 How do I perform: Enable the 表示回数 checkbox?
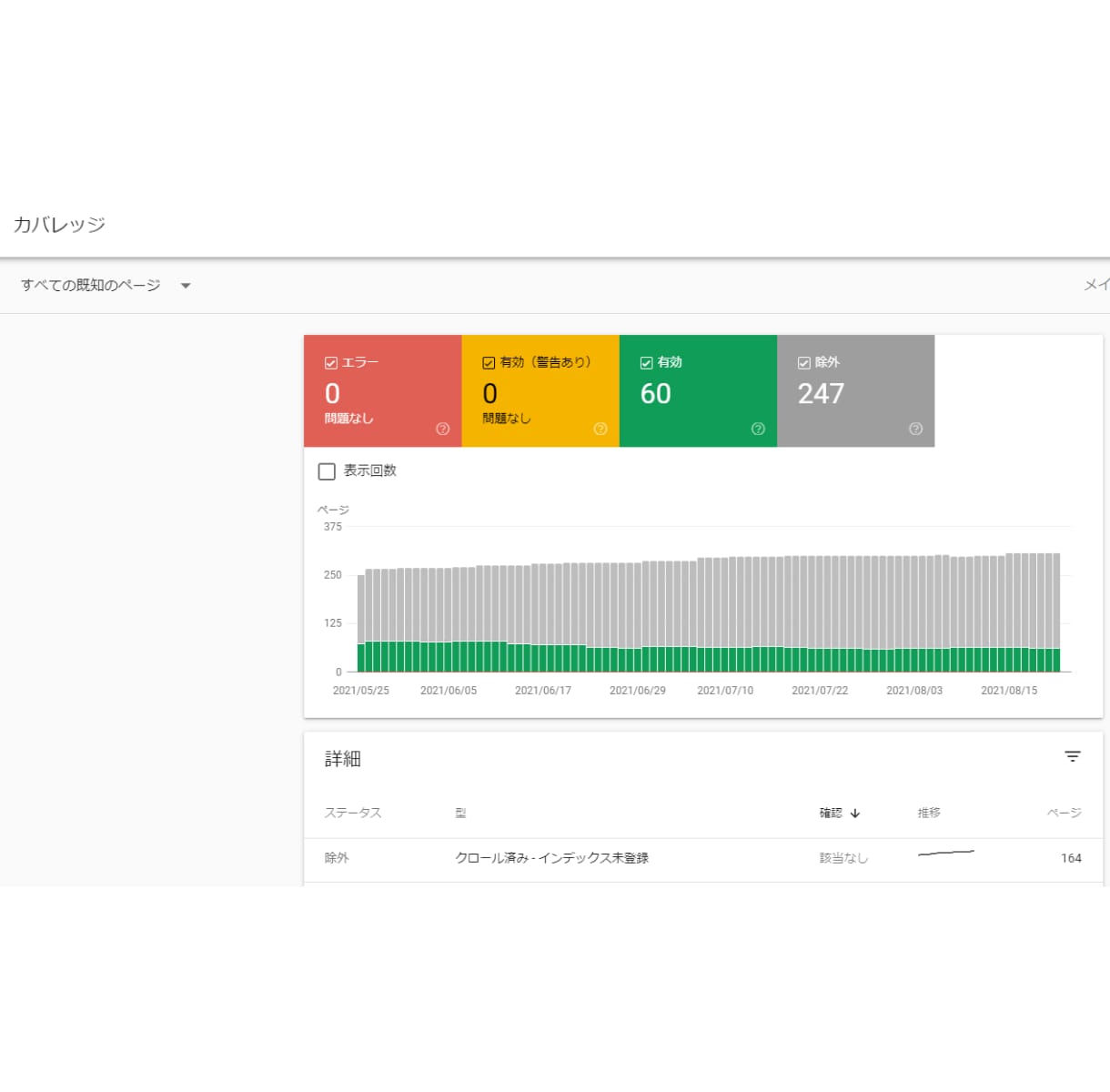click(x=327, y=471)
